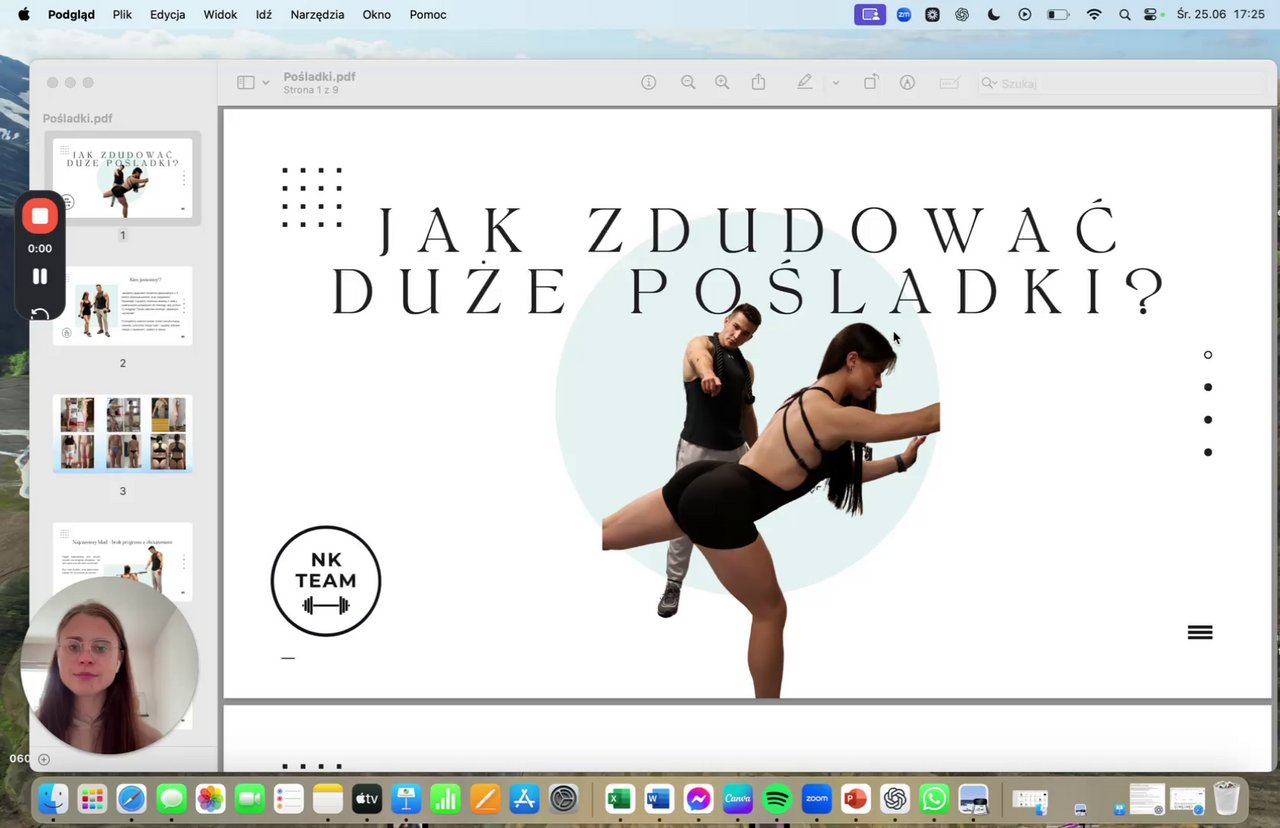Image resolution: width=1280 pixels, height=828 pixels.
Task: Open the Idź menu
Action: pyautogui.click(x=264, y=15)
